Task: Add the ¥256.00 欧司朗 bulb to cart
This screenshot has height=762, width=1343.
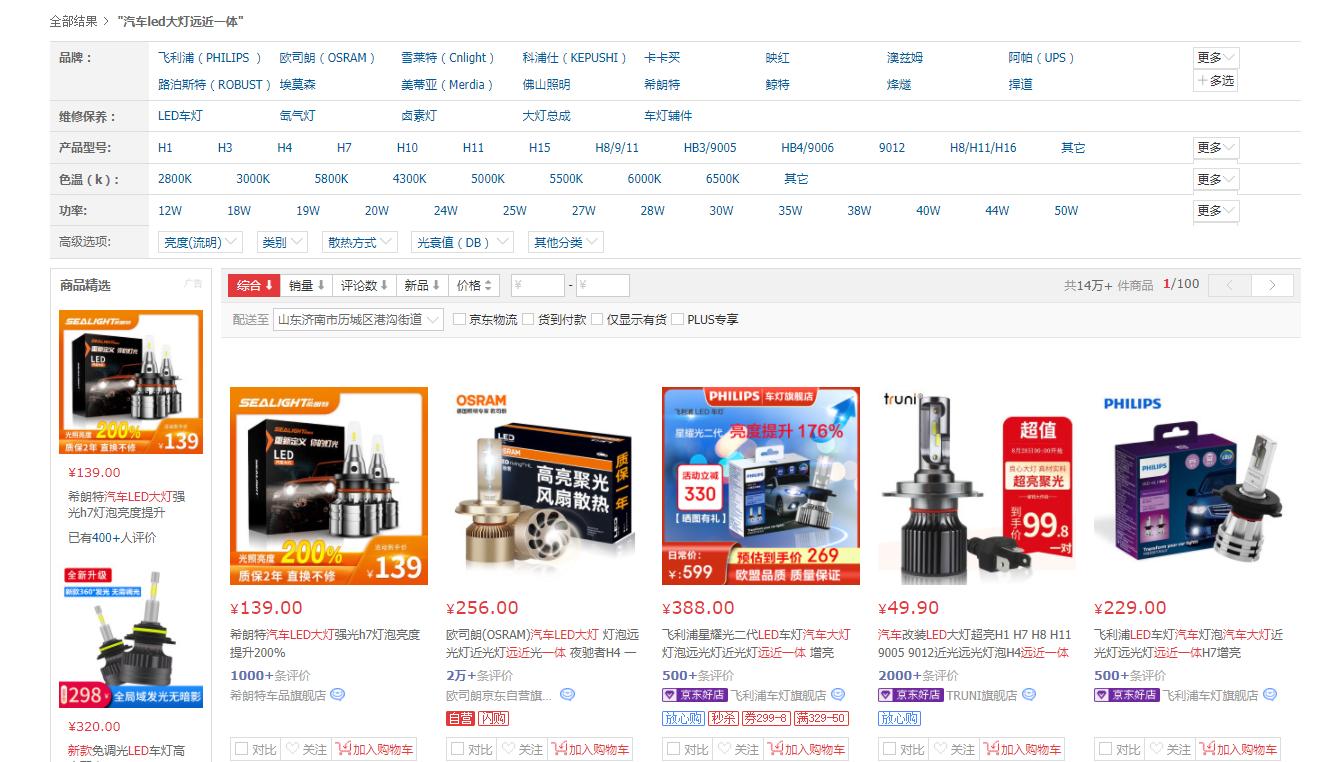Action: (589, 749)
